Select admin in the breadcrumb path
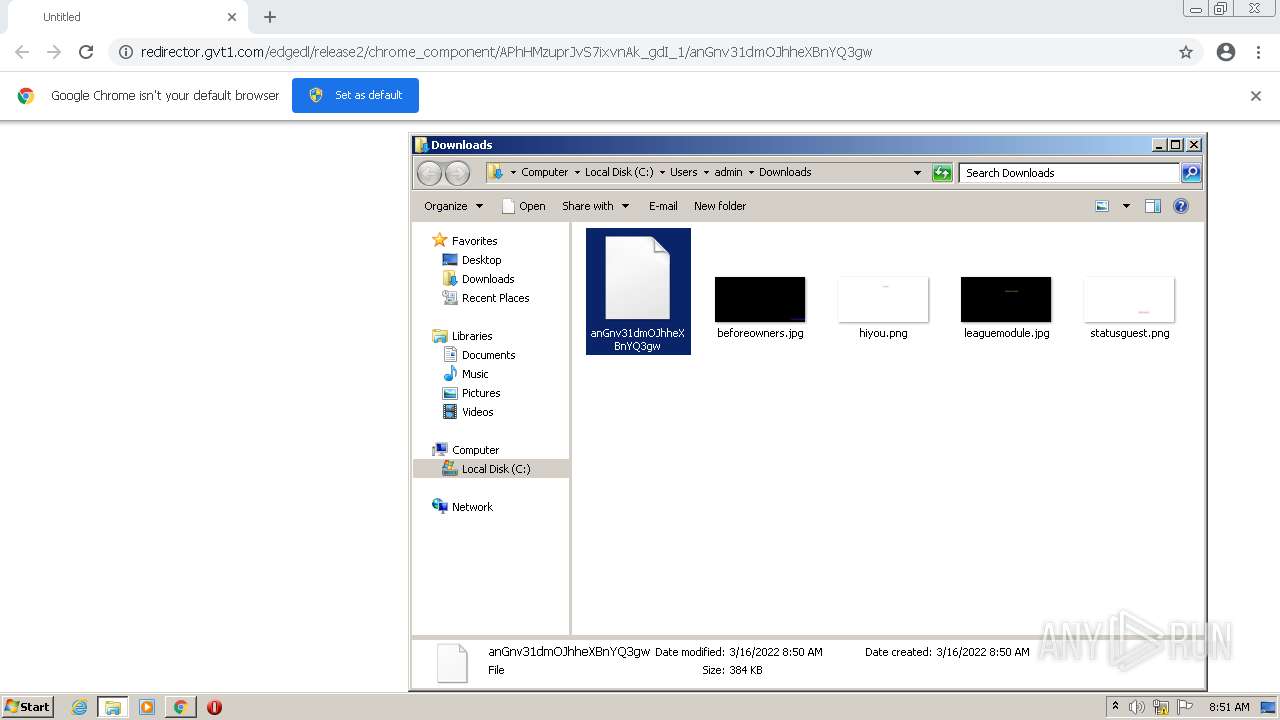Screen dimensions: 1280x720 click(728, 172)
